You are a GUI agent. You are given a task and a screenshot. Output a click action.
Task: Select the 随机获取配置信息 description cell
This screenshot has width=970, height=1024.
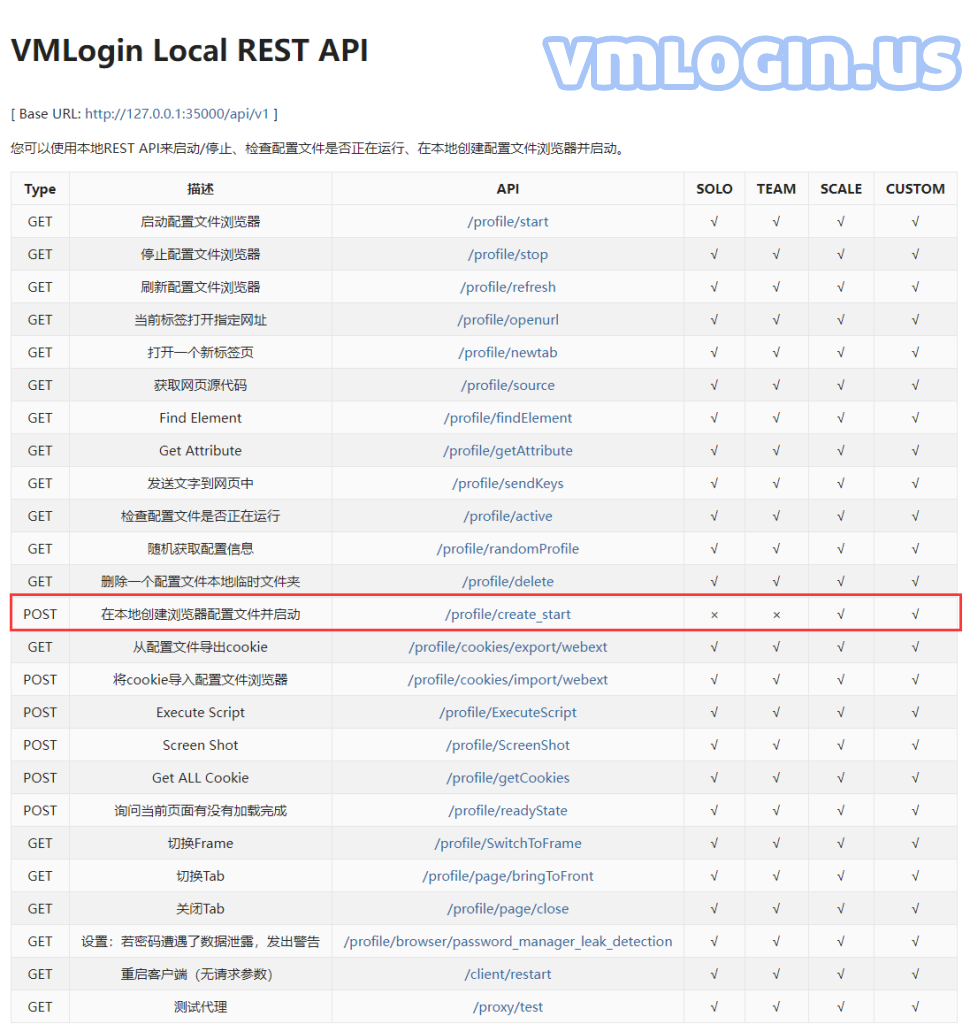201,549
